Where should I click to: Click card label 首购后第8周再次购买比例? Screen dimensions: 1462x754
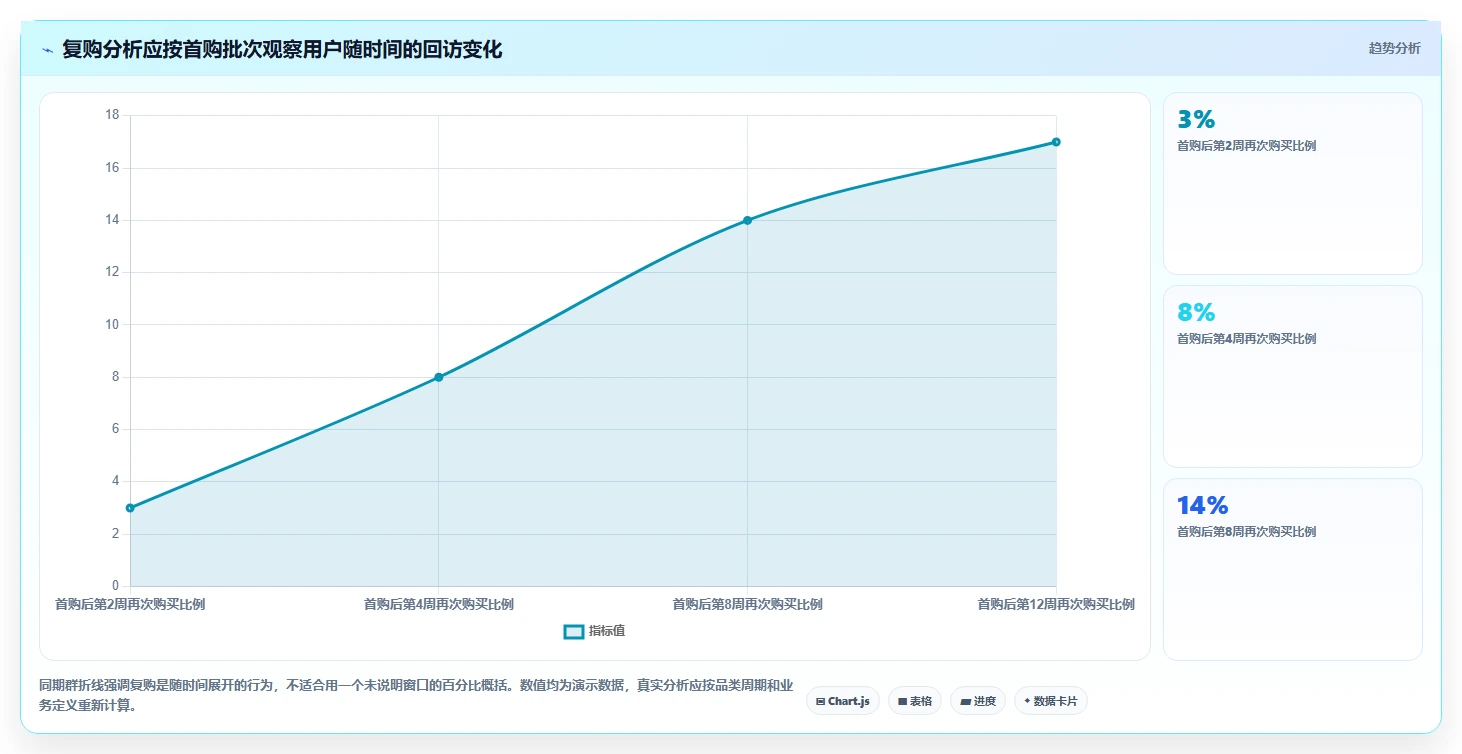click(1246, 532)
